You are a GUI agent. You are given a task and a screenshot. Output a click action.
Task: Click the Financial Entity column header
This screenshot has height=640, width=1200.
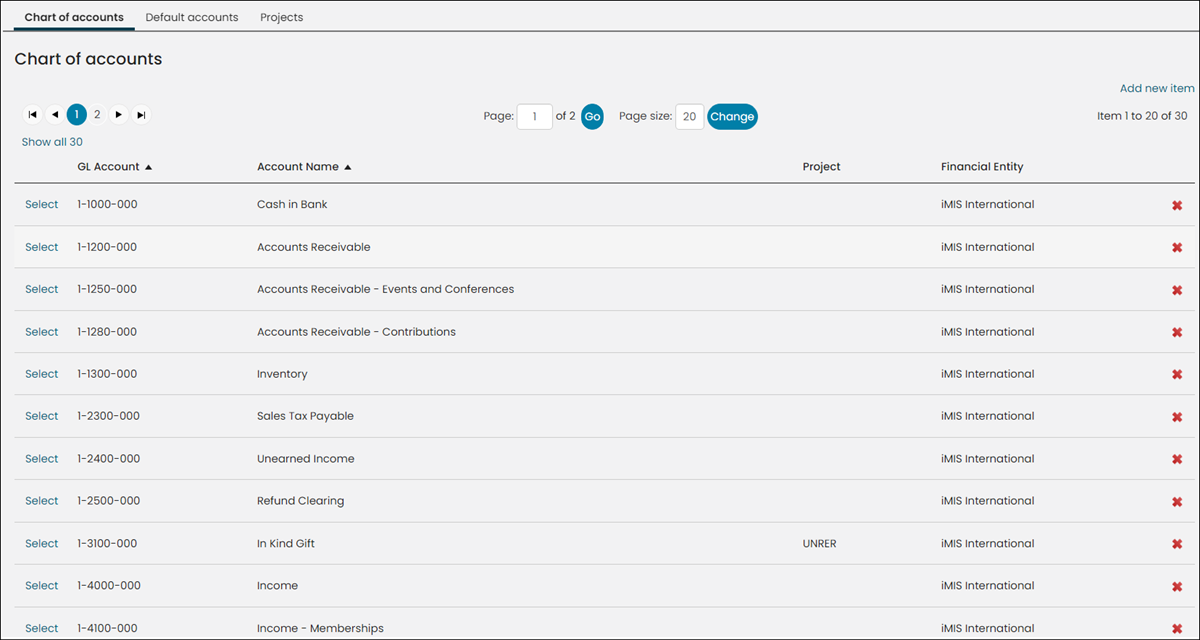point(982,167)
